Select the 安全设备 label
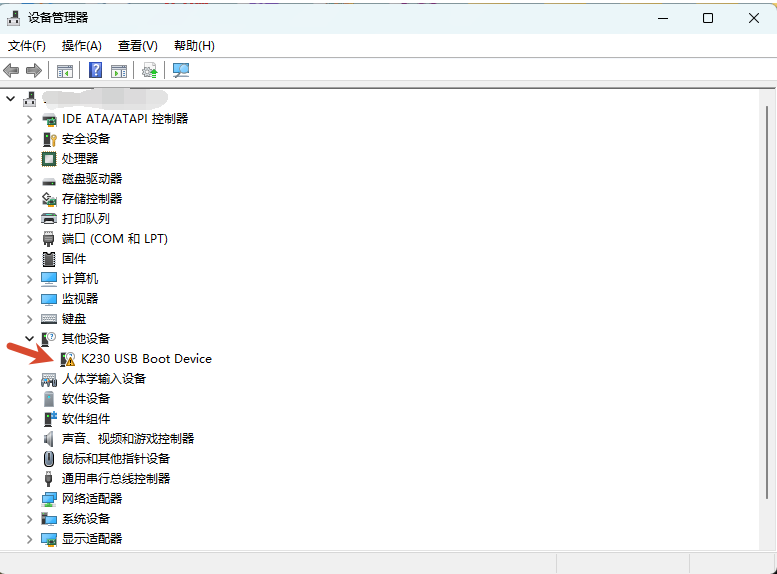 [86, 139]
